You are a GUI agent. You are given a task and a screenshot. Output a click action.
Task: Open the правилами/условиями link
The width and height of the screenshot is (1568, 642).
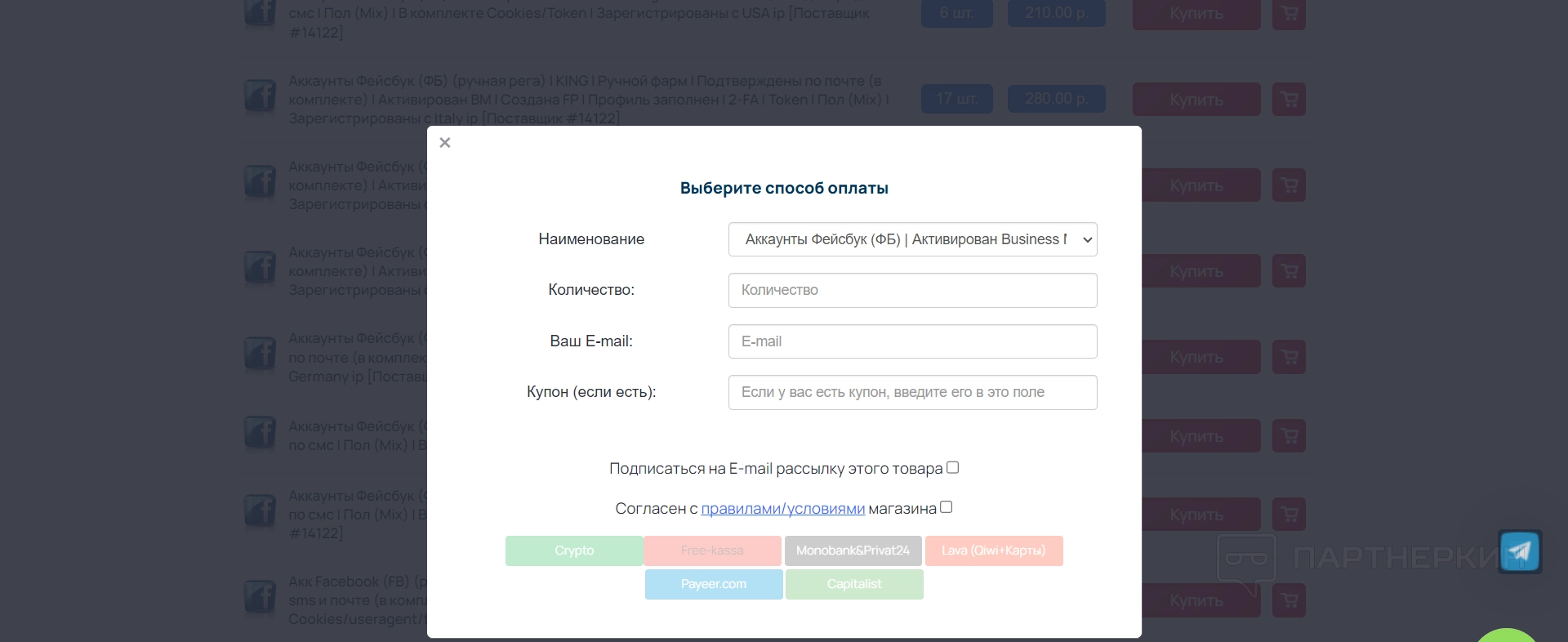782,509
